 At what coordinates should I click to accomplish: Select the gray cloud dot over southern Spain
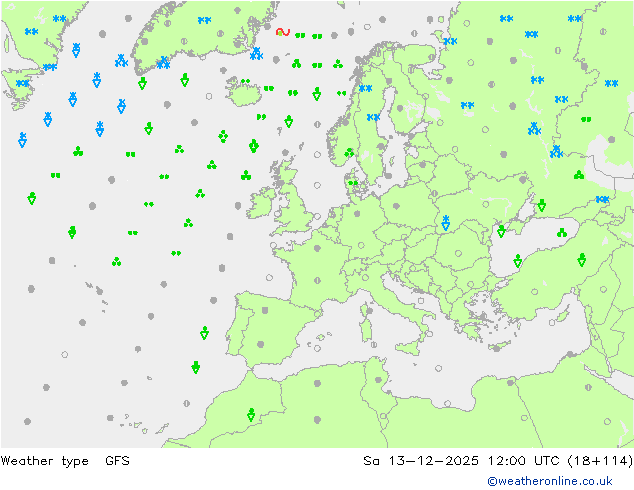(x=261, y=344)
